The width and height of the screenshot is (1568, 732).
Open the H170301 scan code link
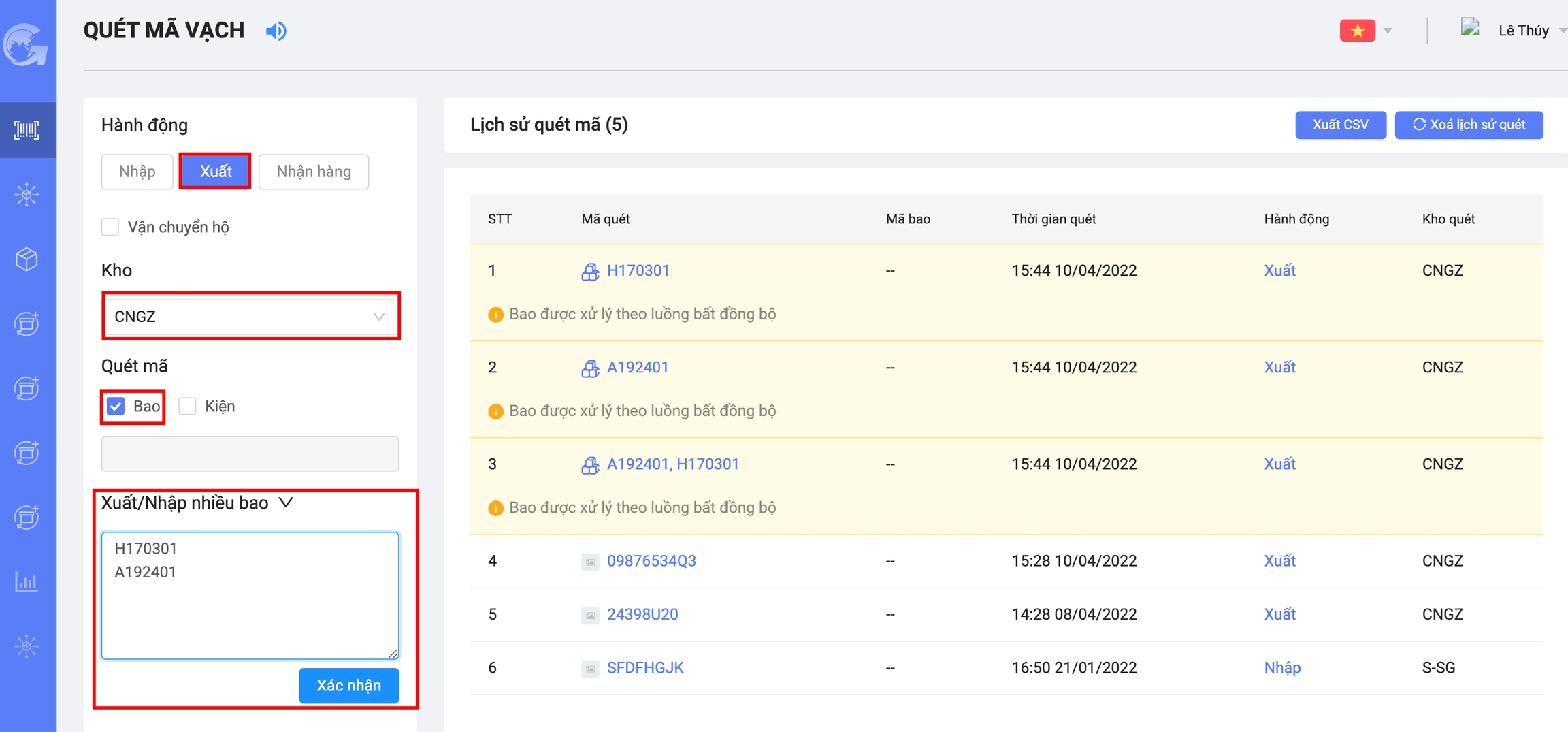(x=638, y=271)
